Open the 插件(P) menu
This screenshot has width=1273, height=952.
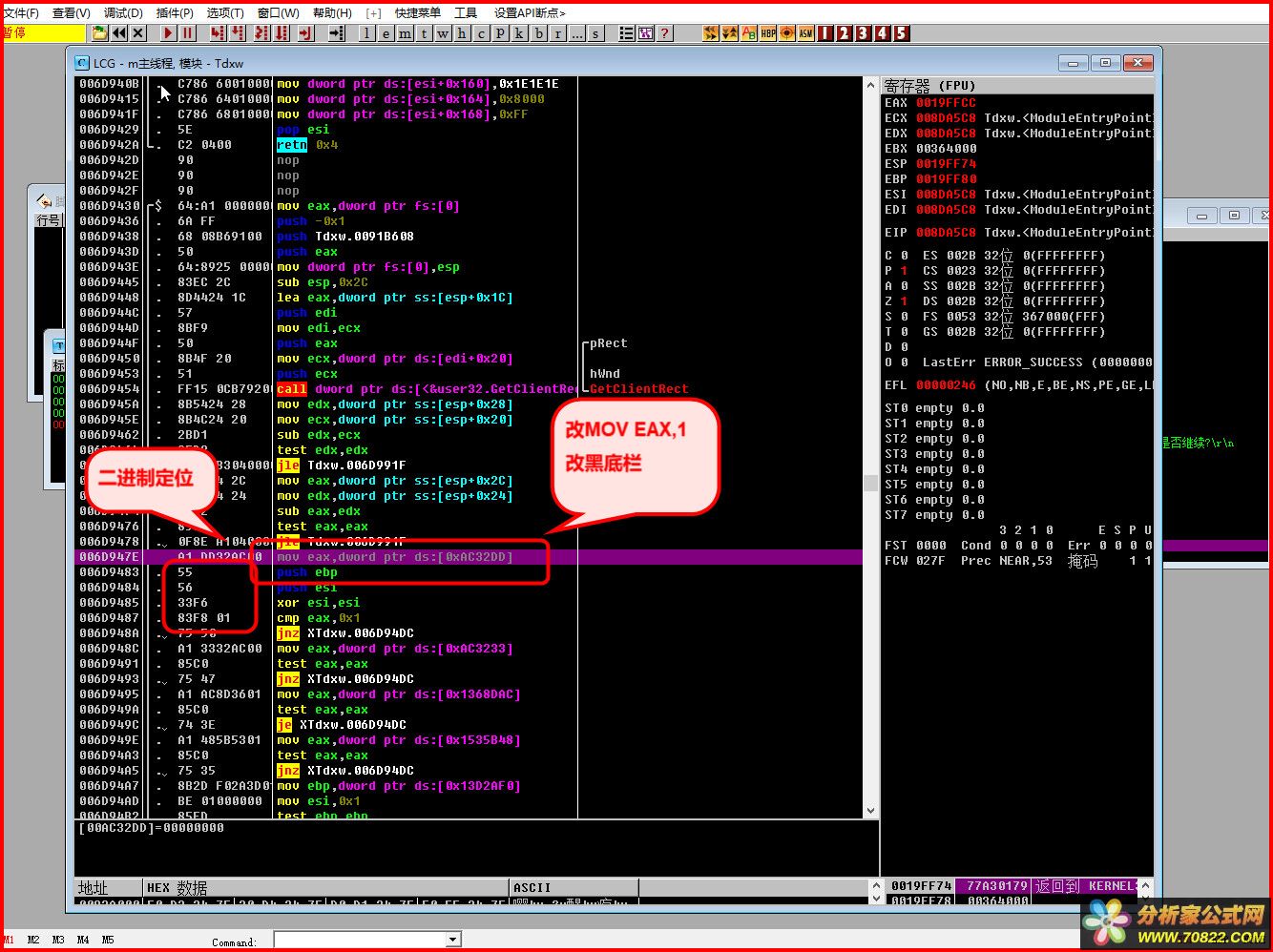175,12
